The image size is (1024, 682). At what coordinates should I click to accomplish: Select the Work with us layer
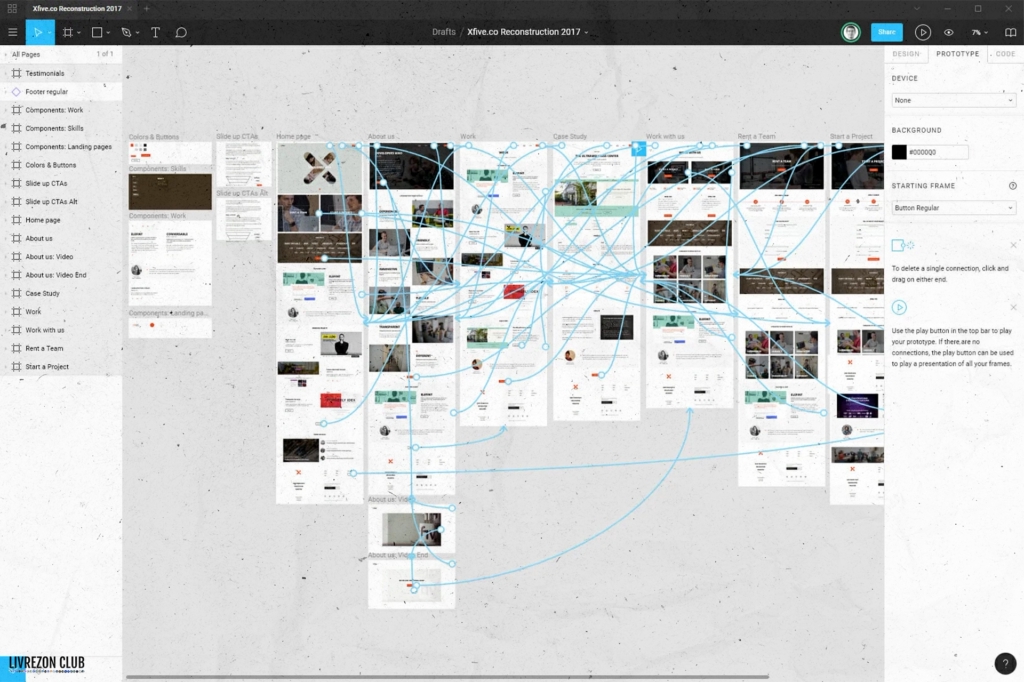[61, 330]
